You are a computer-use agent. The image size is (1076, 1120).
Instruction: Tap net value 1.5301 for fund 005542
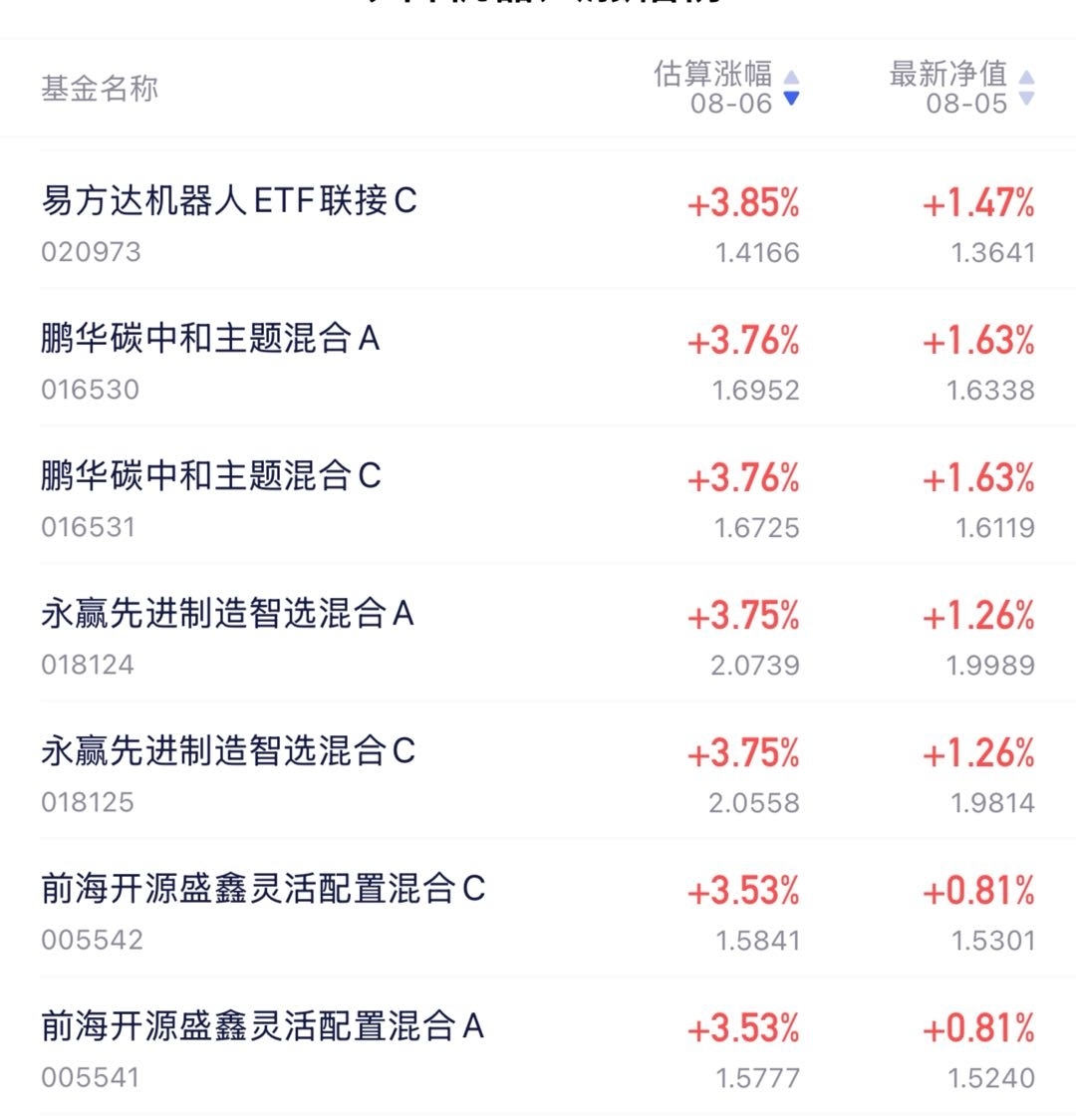[992, 941]
